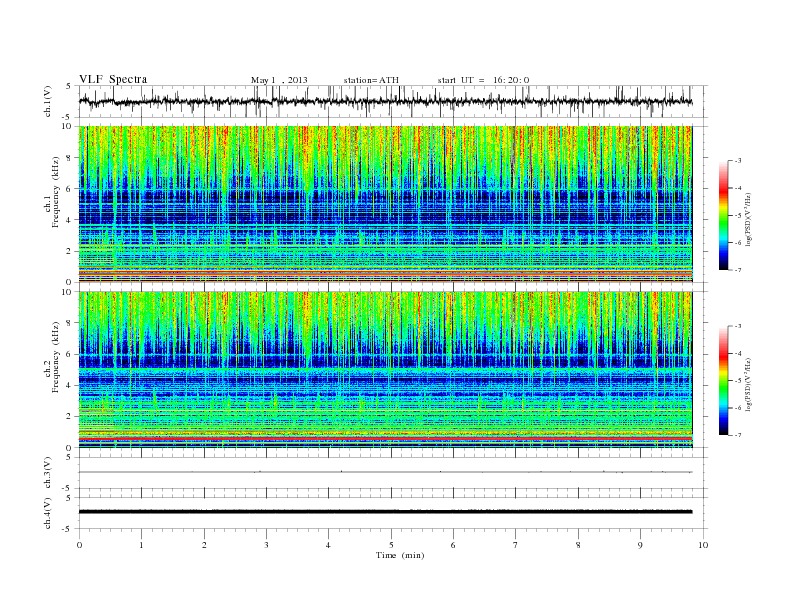This screenshot has height=612, width=792.
Task: Click the ch.1 "Frequency (kHz)" axis label
Action: [x=56, y=192]
